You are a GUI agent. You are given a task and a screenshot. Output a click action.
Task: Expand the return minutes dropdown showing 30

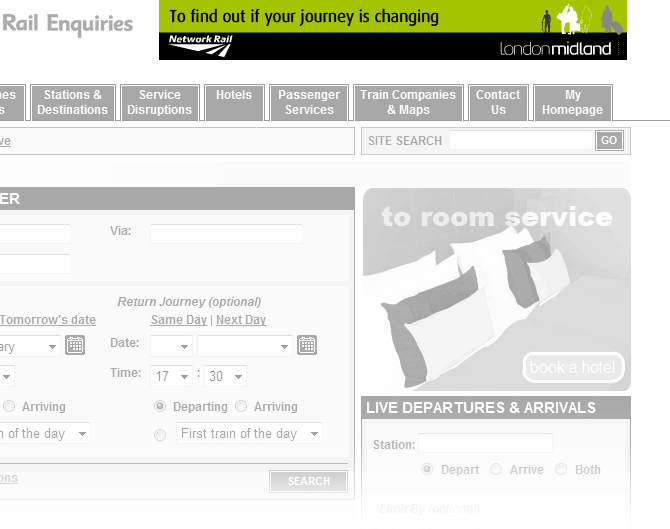click(226, 376)
